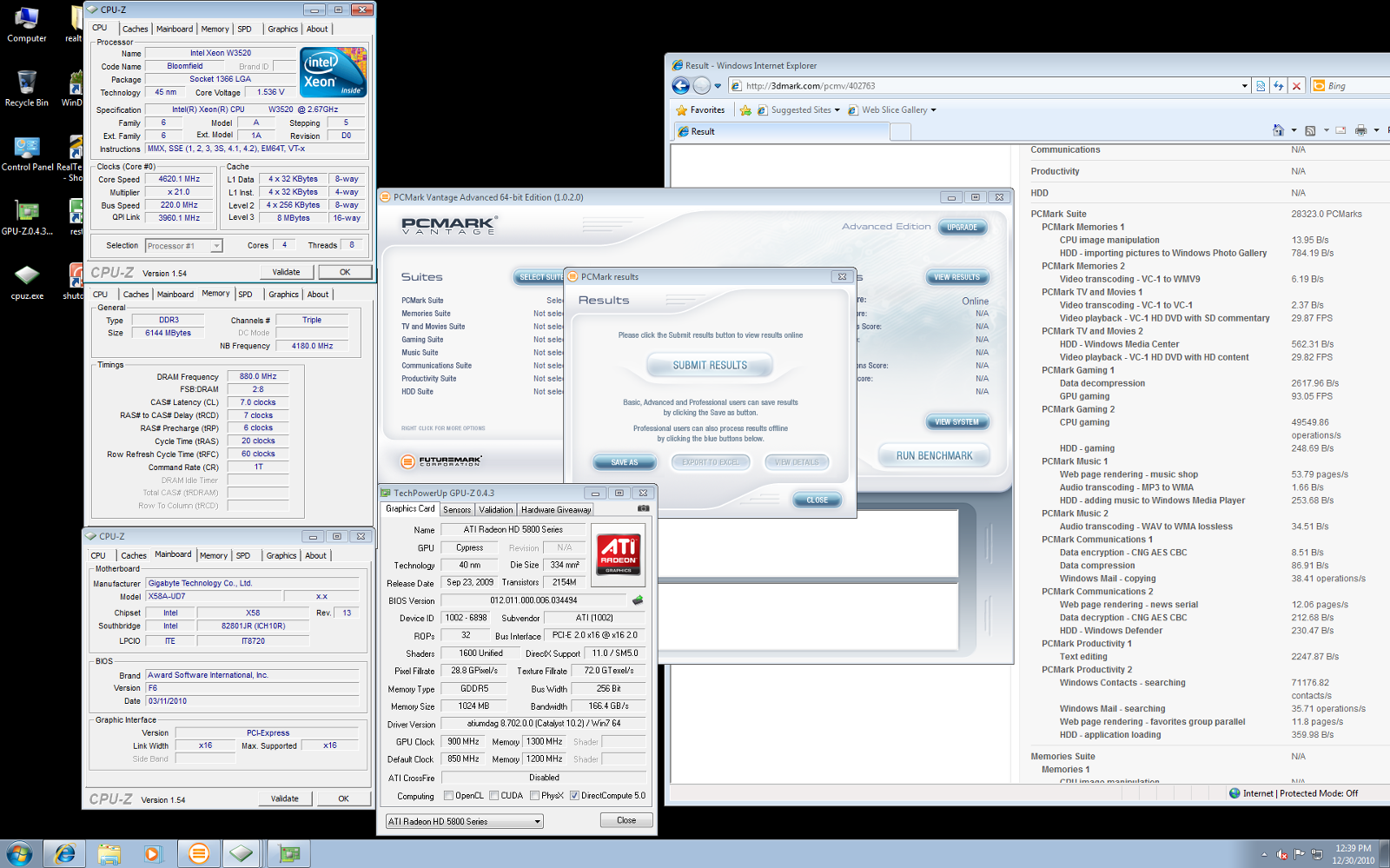Click Add to Favorites Bar star icon
The height and width of the screenshot is (868, 1390).
click(745, 110)
